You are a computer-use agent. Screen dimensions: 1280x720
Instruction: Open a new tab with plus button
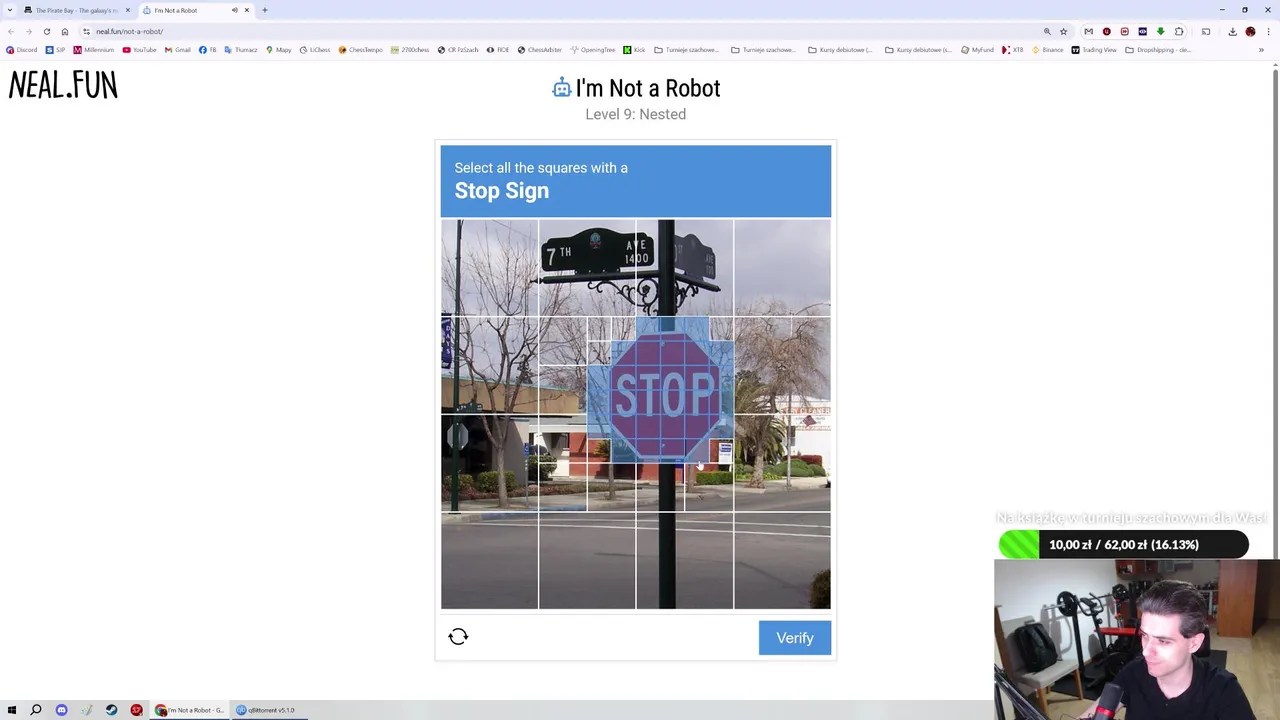(265, 10)
